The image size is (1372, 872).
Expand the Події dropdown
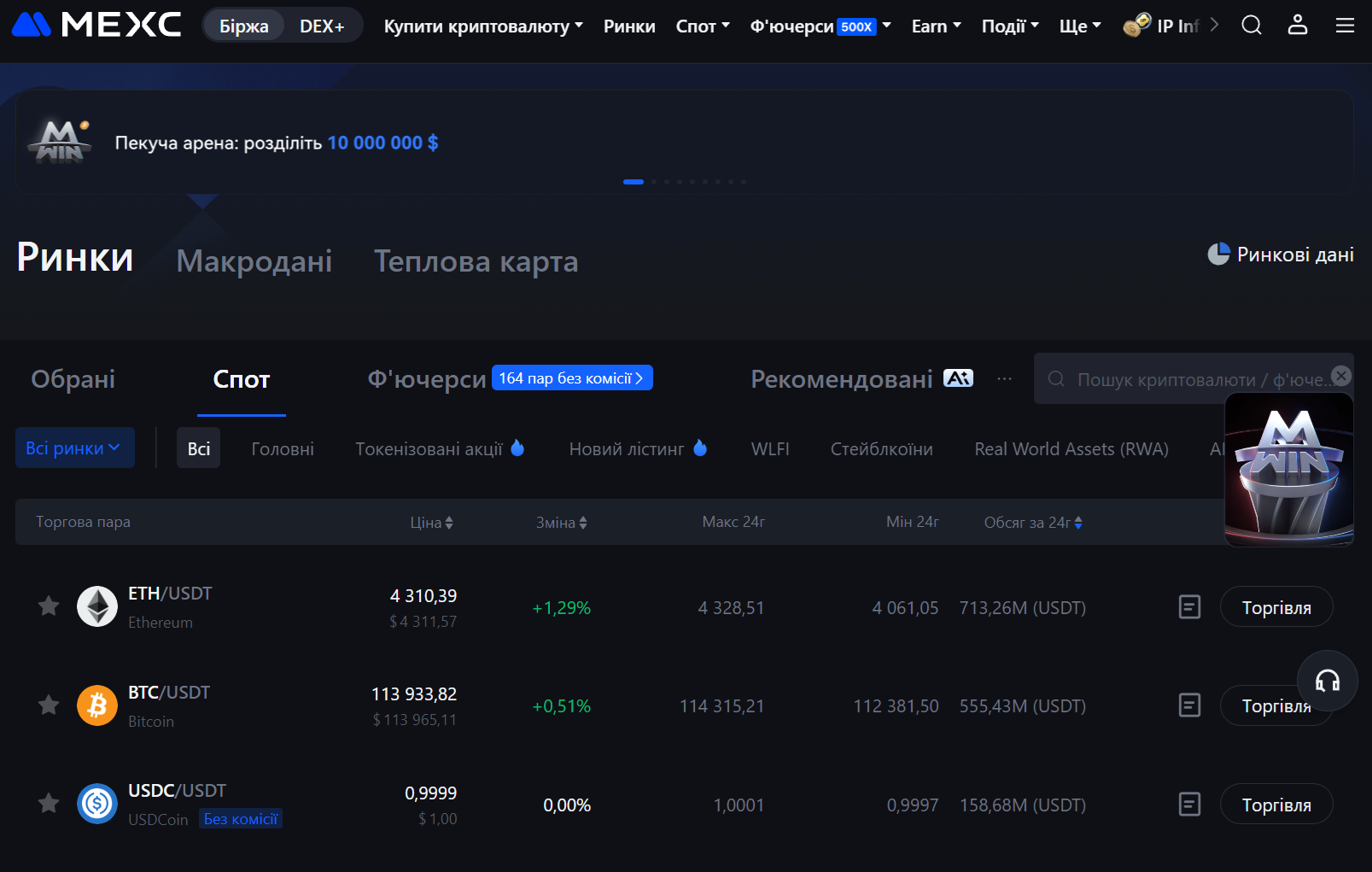point(1010,26)
